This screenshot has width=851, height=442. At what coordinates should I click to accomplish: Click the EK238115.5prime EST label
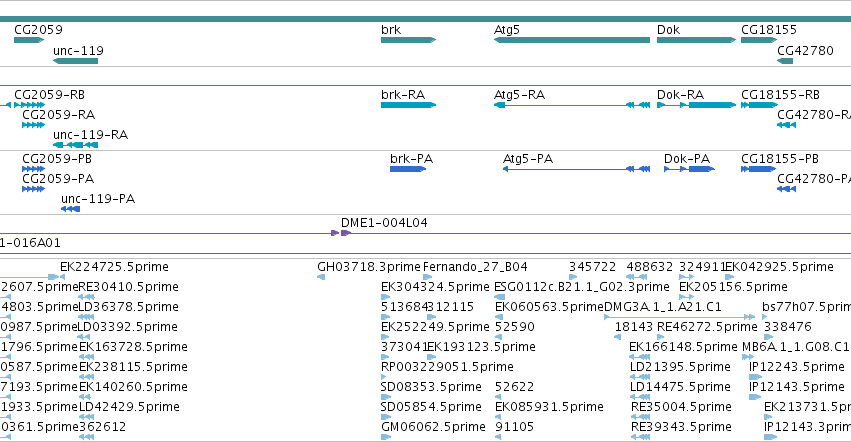tap(134, 367)
